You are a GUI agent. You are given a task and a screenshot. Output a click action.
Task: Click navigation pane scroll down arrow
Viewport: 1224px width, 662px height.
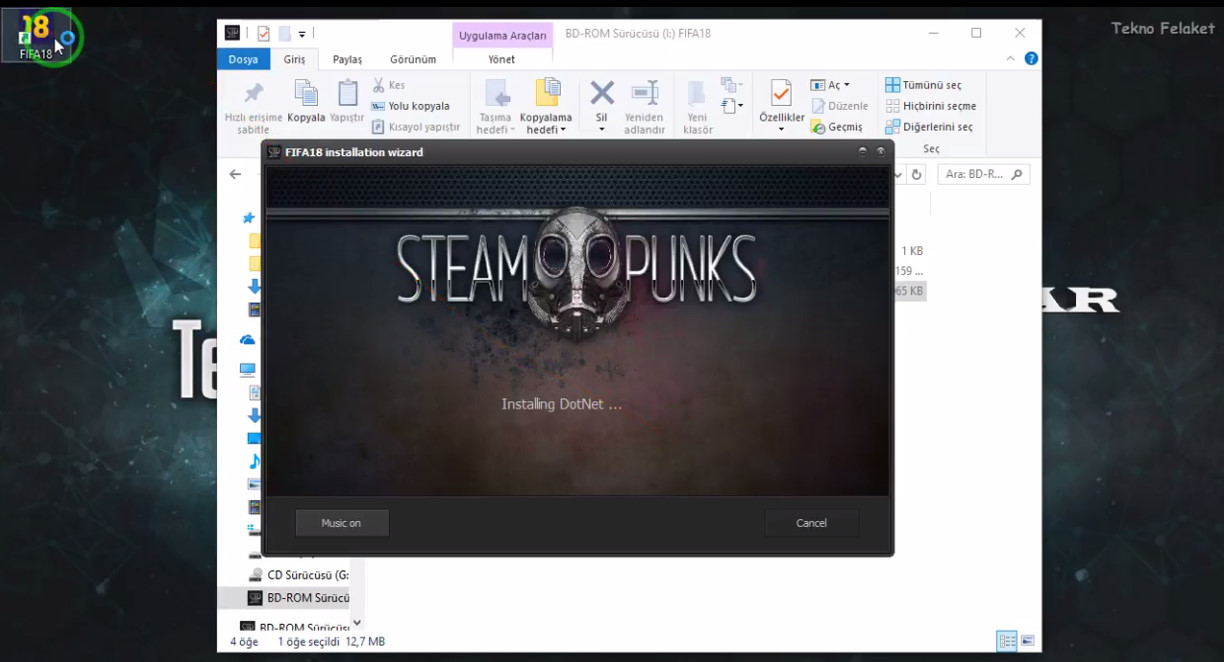pyautogui.click(x=358, y=622)
